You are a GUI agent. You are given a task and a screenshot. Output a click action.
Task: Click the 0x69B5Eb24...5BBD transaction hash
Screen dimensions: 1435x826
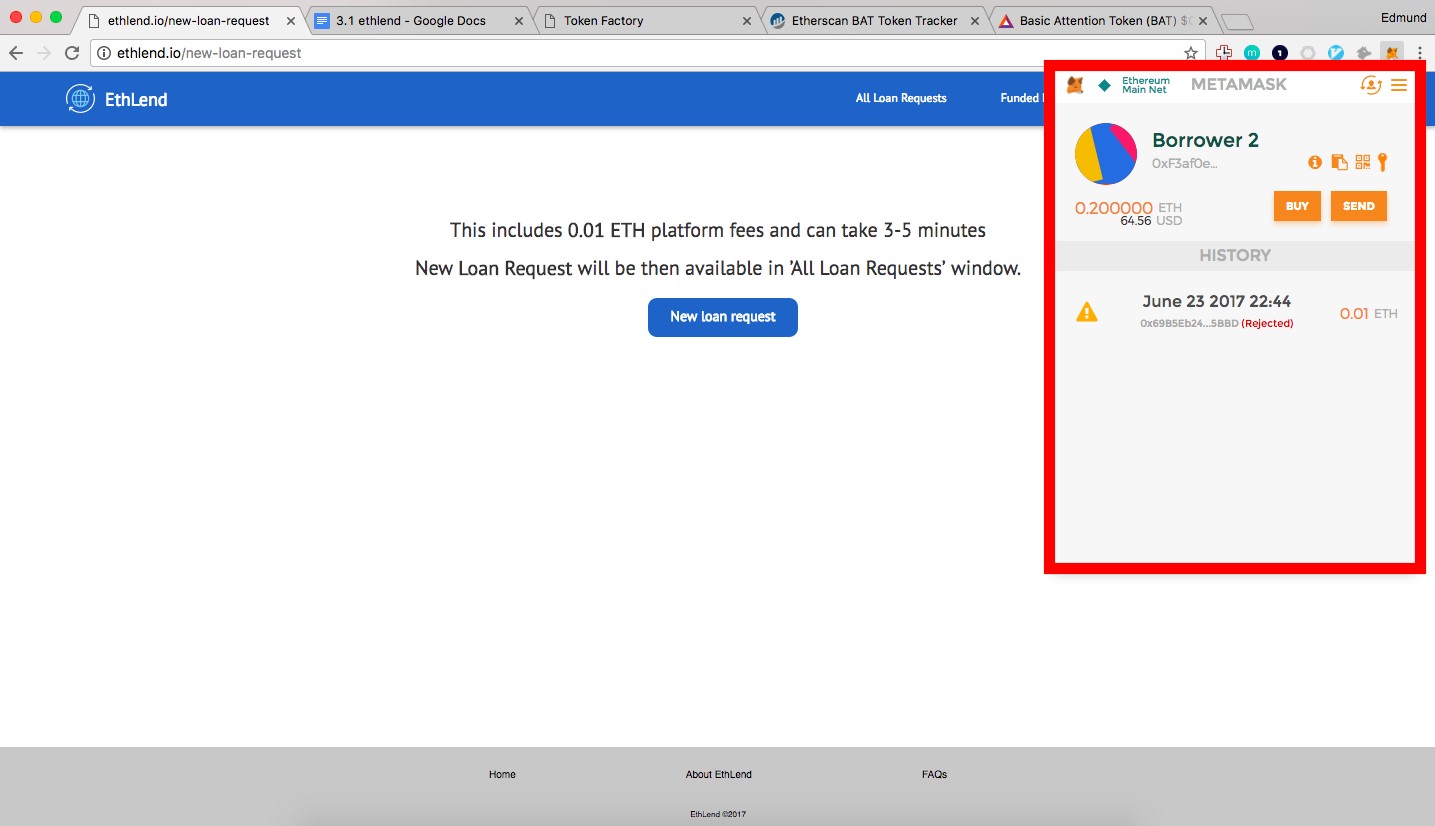[x=1189, y=323]
